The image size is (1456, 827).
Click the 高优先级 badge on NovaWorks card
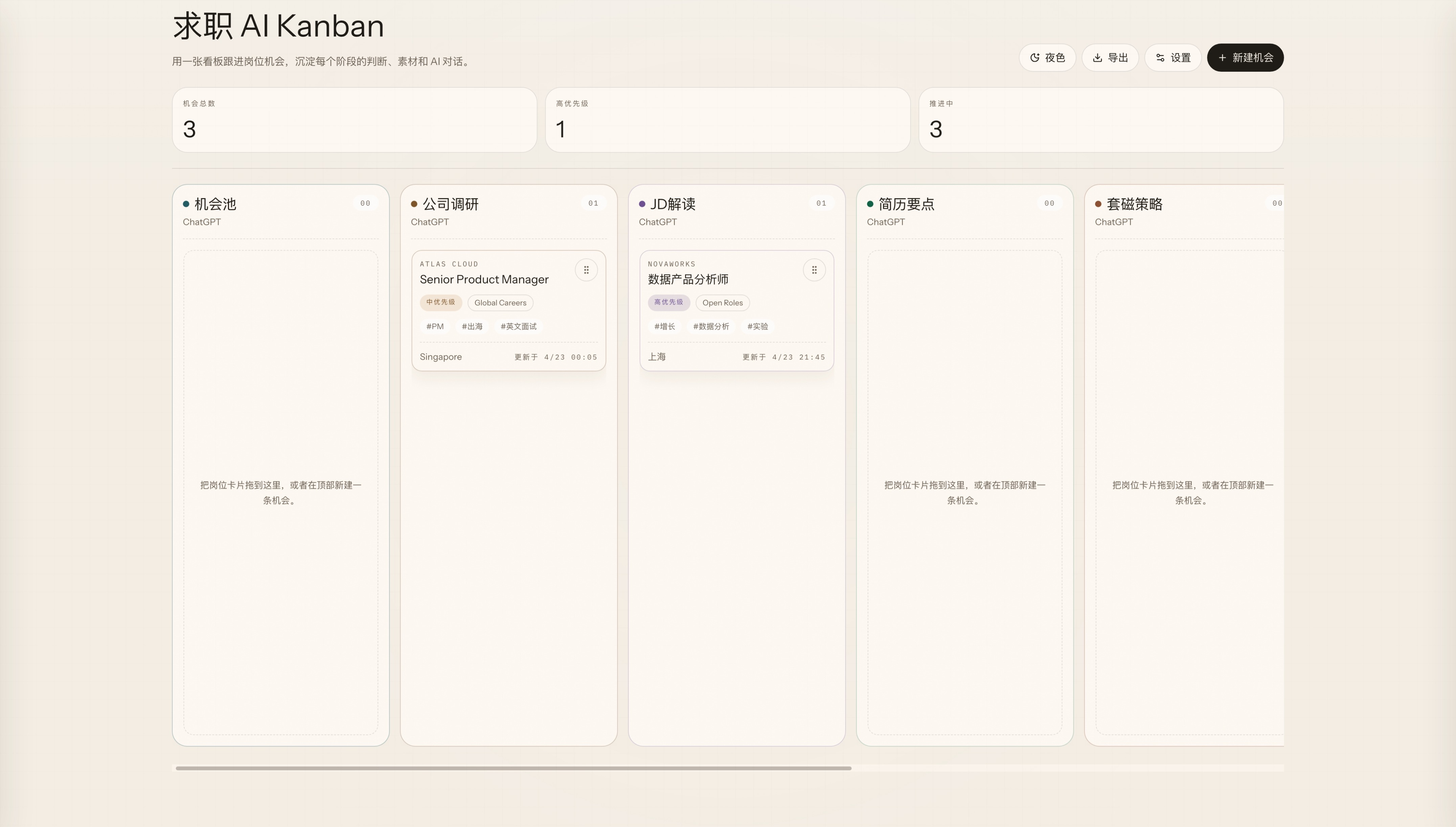[x=669, y=302]
